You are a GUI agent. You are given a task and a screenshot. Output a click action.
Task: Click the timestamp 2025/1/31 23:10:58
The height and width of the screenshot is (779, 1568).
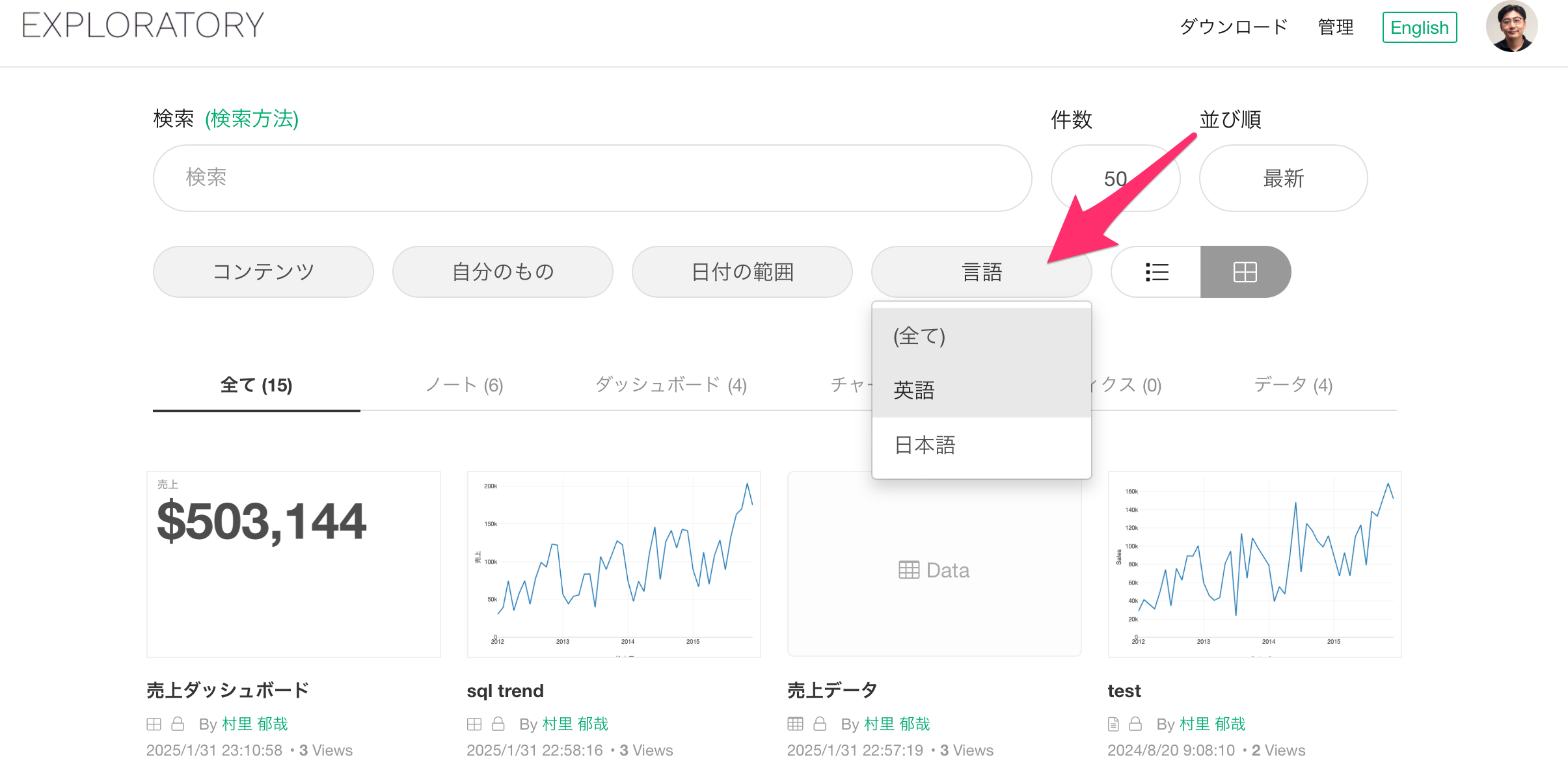pos(214,750)
